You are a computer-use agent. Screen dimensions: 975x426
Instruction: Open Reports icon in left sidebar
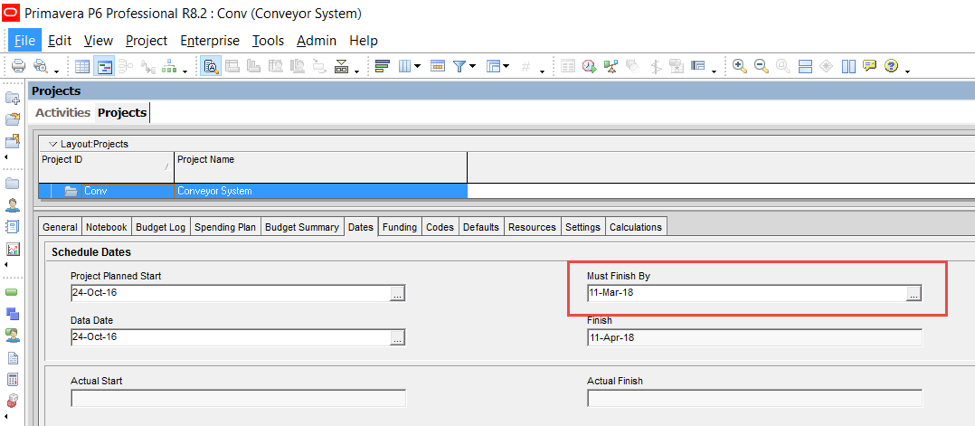[x=12, y=226]
